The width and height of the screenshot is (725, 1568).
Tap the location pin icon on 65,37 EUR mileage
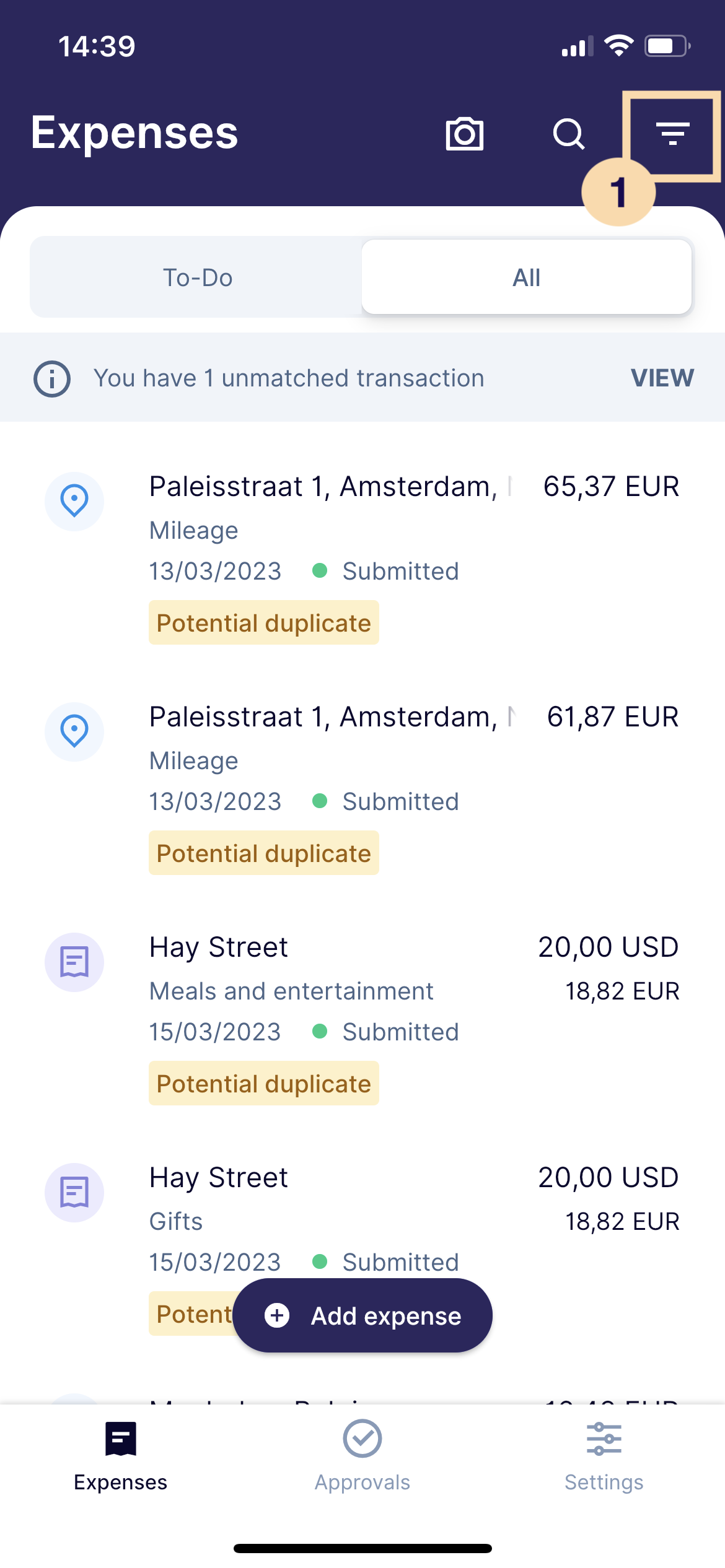(74, 501)
